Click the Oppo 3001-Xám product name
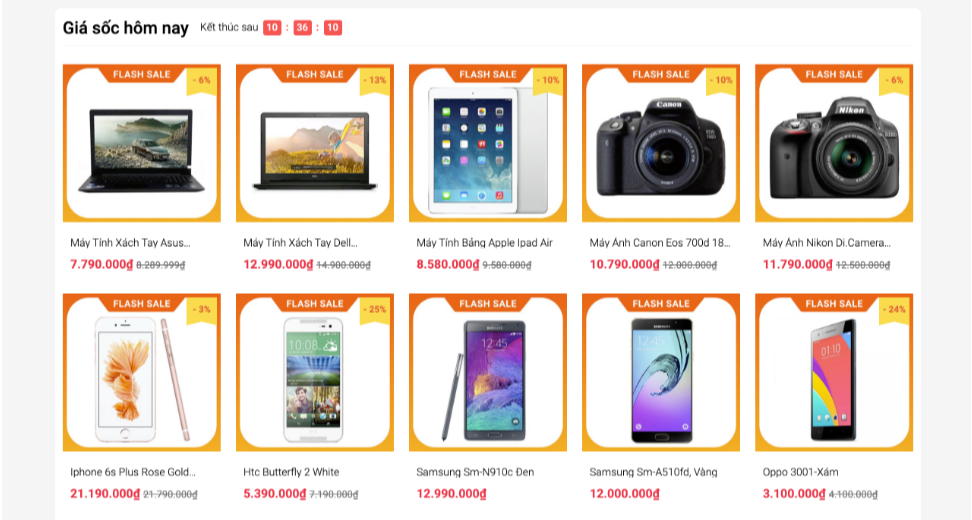 (x=800, y=472)
